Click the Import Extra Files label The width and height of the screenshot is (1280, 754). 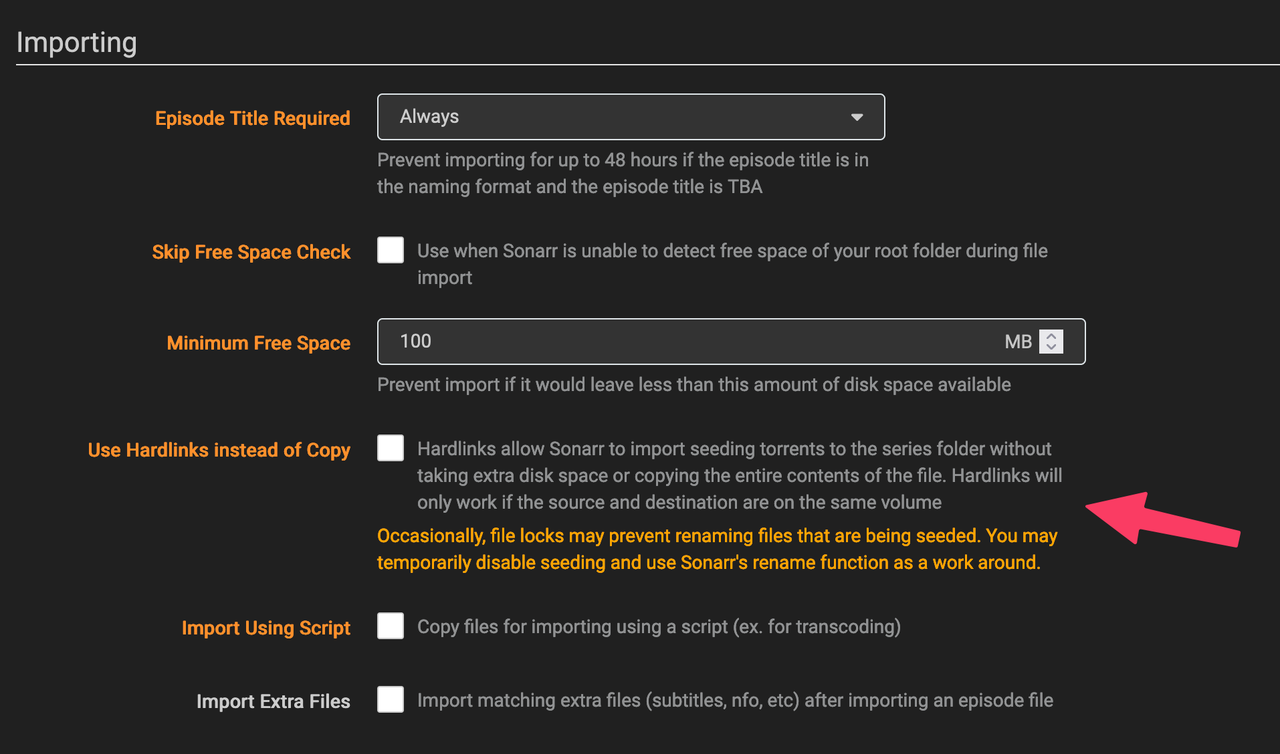[x=273, y=701]
